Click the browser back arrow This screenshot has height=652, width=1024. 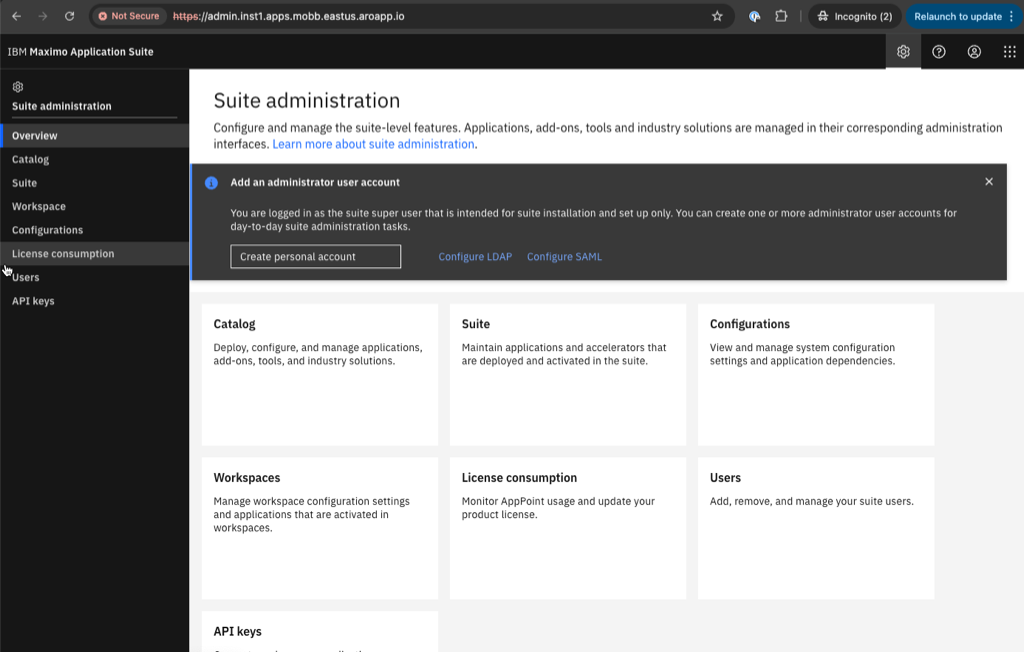coord(16,16)
